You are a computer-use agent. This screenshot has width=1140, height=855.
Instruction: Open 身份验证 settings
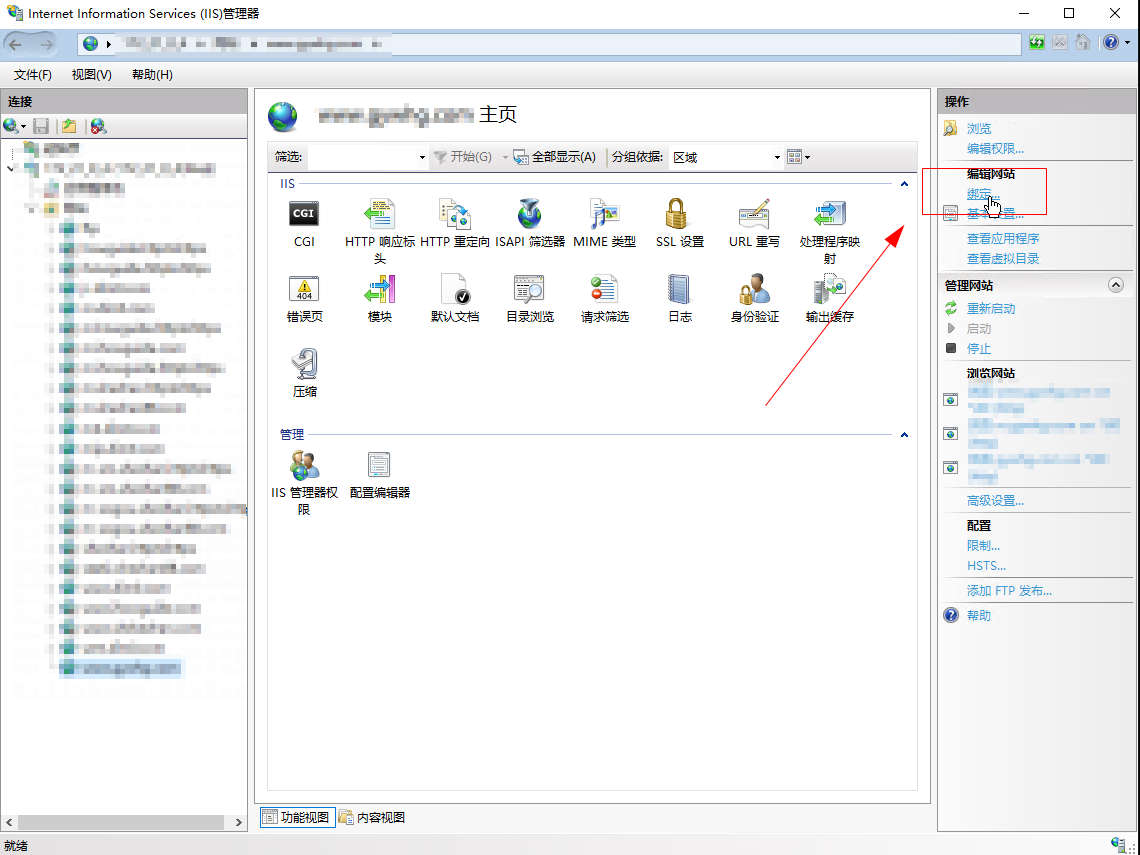pos(755,299)
